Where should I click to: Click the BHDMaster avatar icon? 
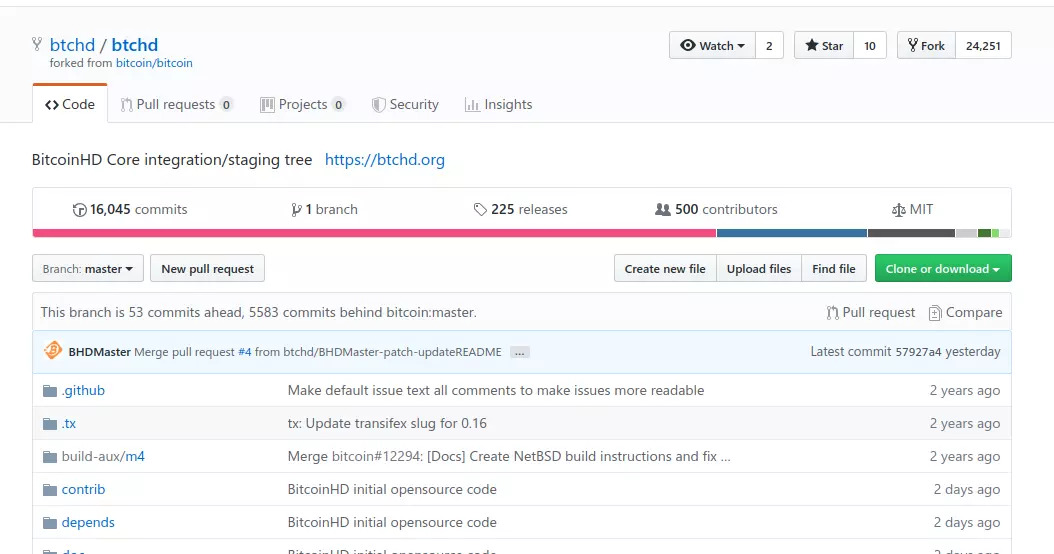(x=52, y=351)
